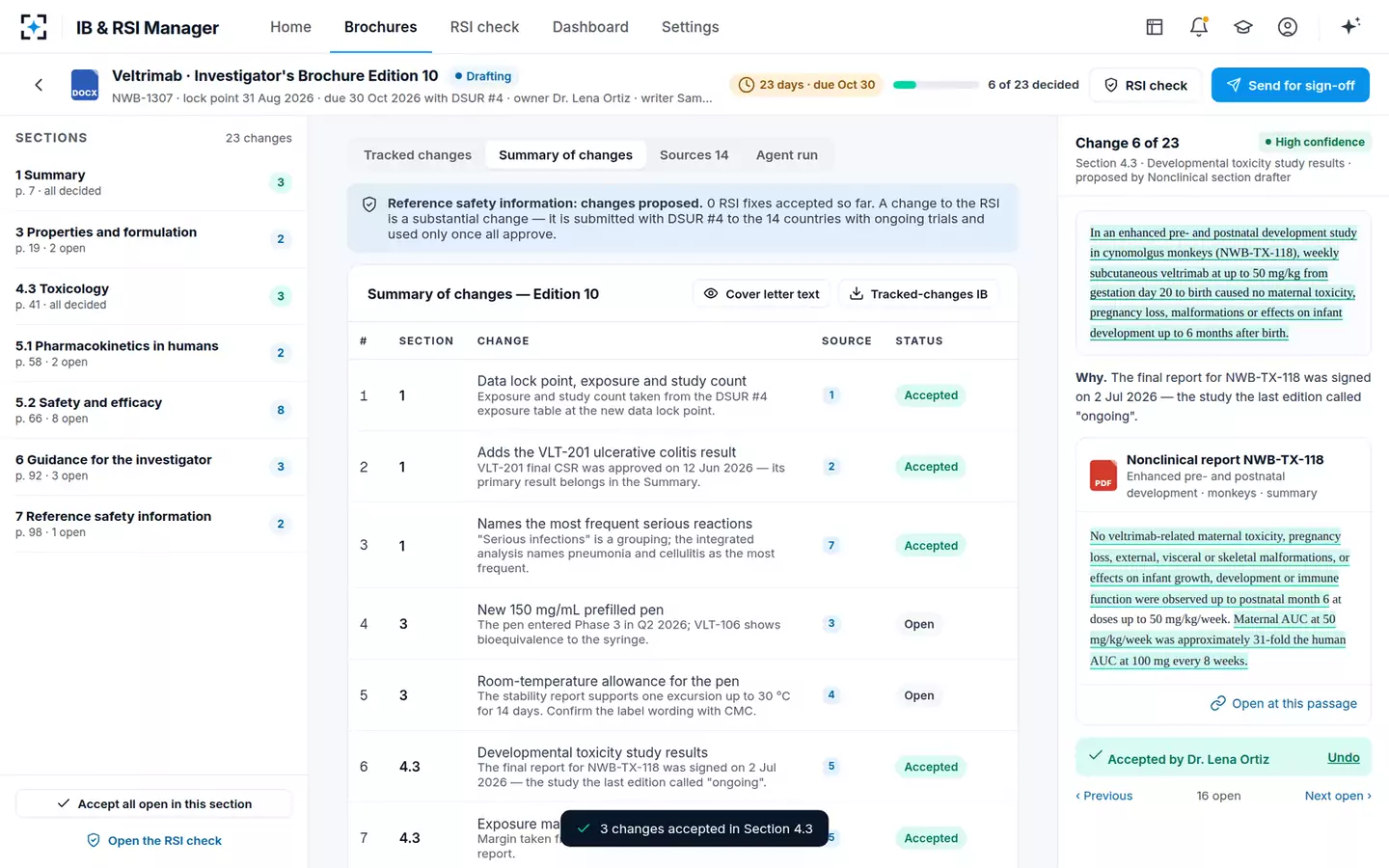The image size is (1389, 868).
Task: Click the decided progress bar
Action: pyautogui.click(x=936, y=85)
